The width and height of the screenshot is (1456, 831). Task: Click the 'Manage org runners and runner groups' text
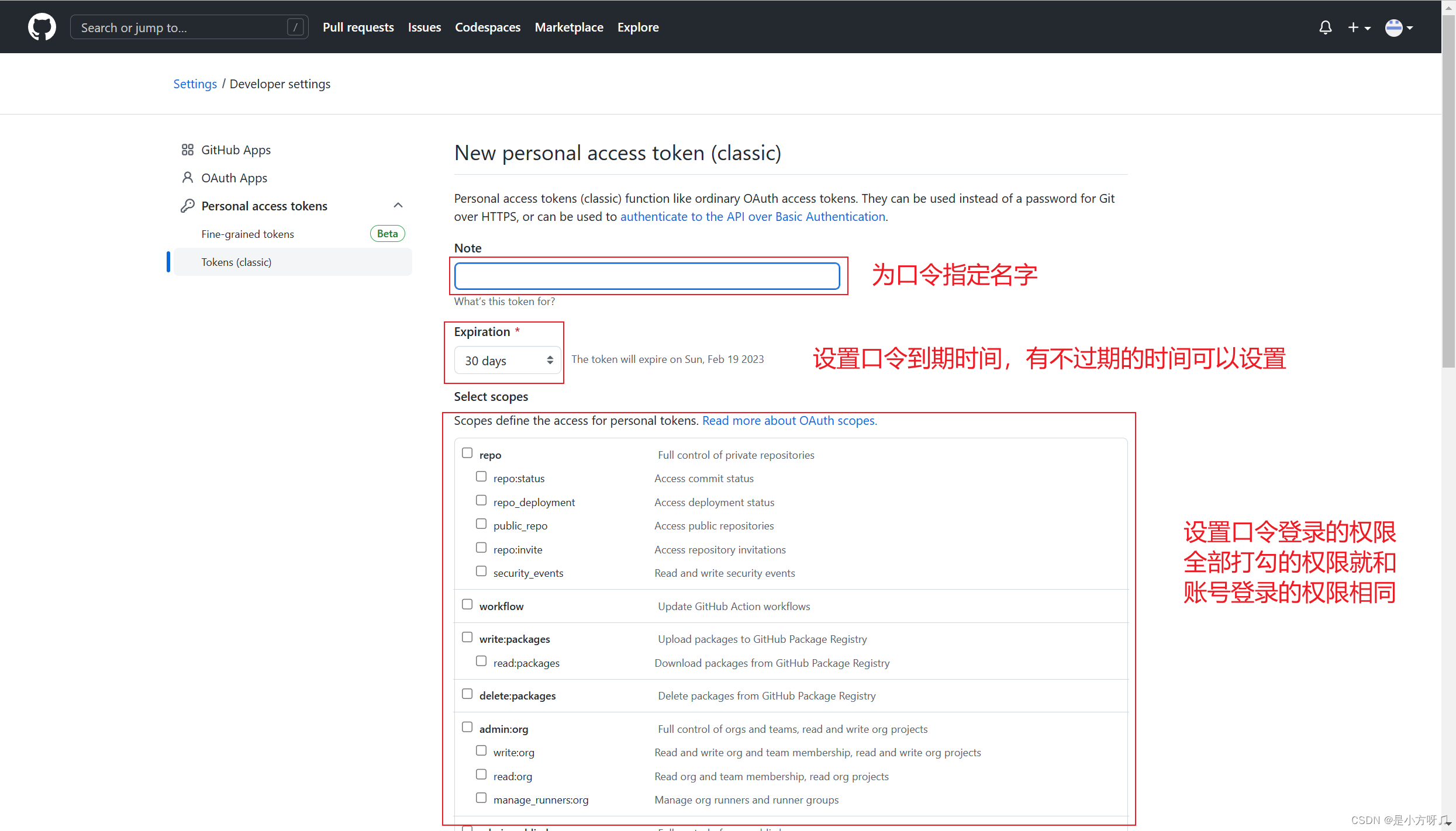point(747,799)
